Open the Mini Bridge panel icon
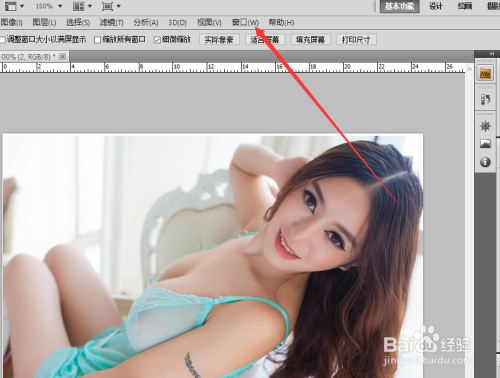The width and height of the screenshot is (500, 378). [485, 73]
